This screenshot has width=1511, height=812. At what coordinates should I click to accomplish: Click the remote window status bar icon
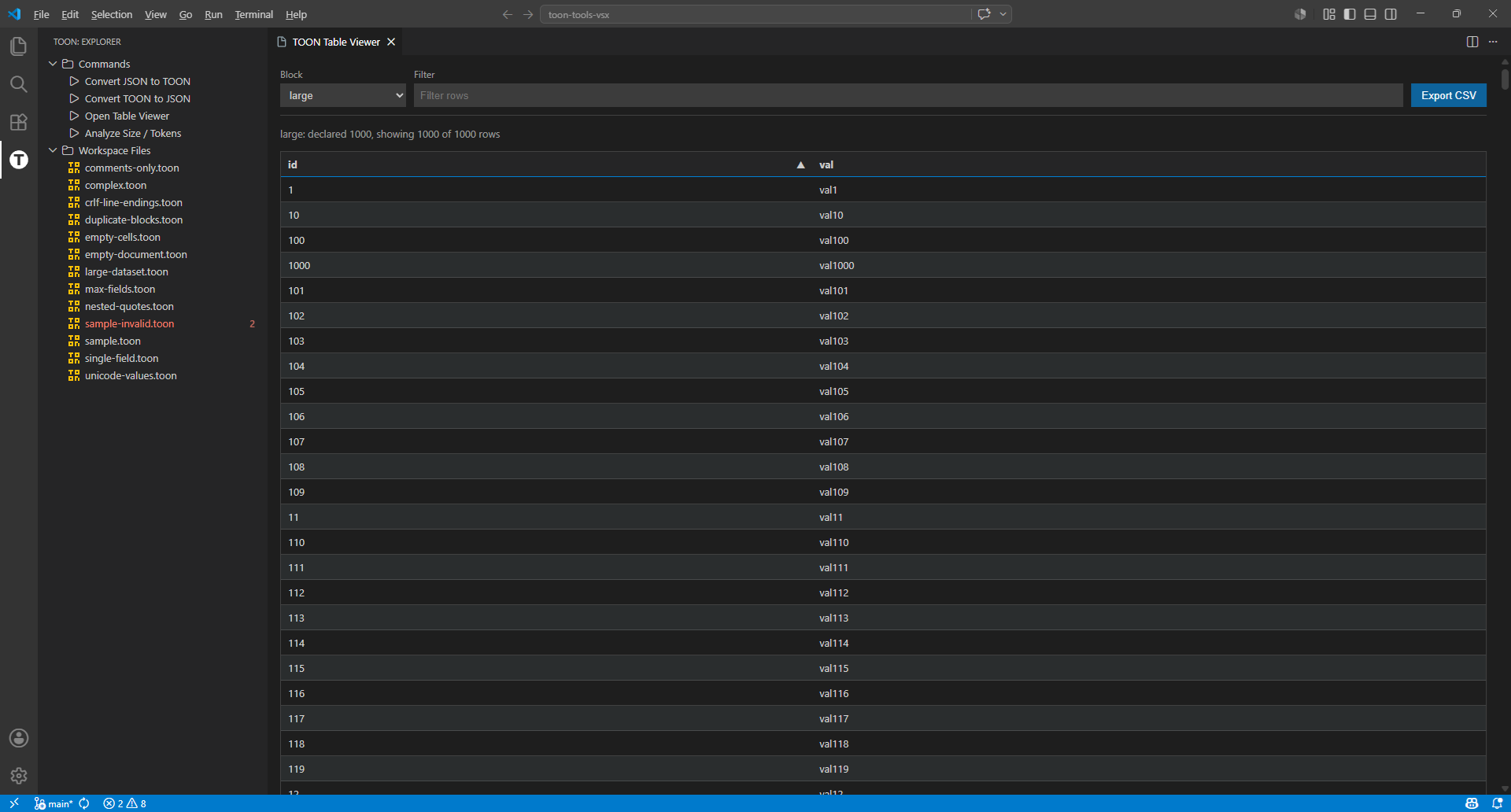pyautogui.click(x=14, y=803)
